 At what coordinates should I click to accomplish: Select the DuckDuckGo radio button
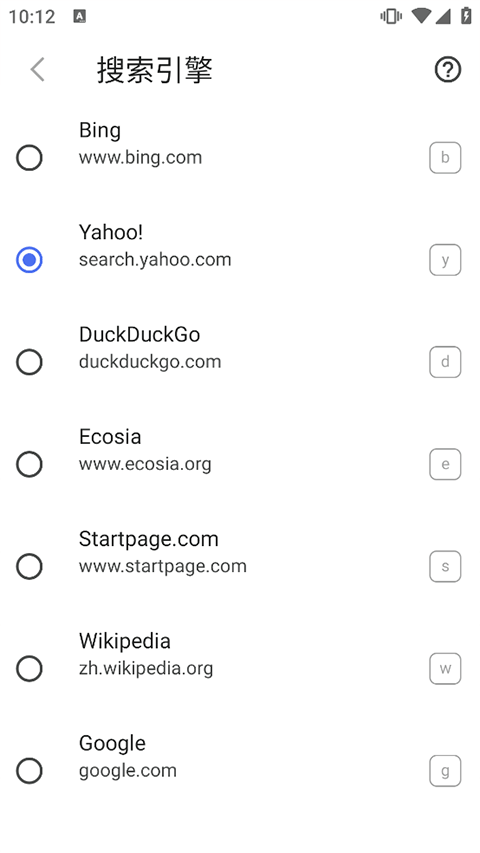(29, 362)
